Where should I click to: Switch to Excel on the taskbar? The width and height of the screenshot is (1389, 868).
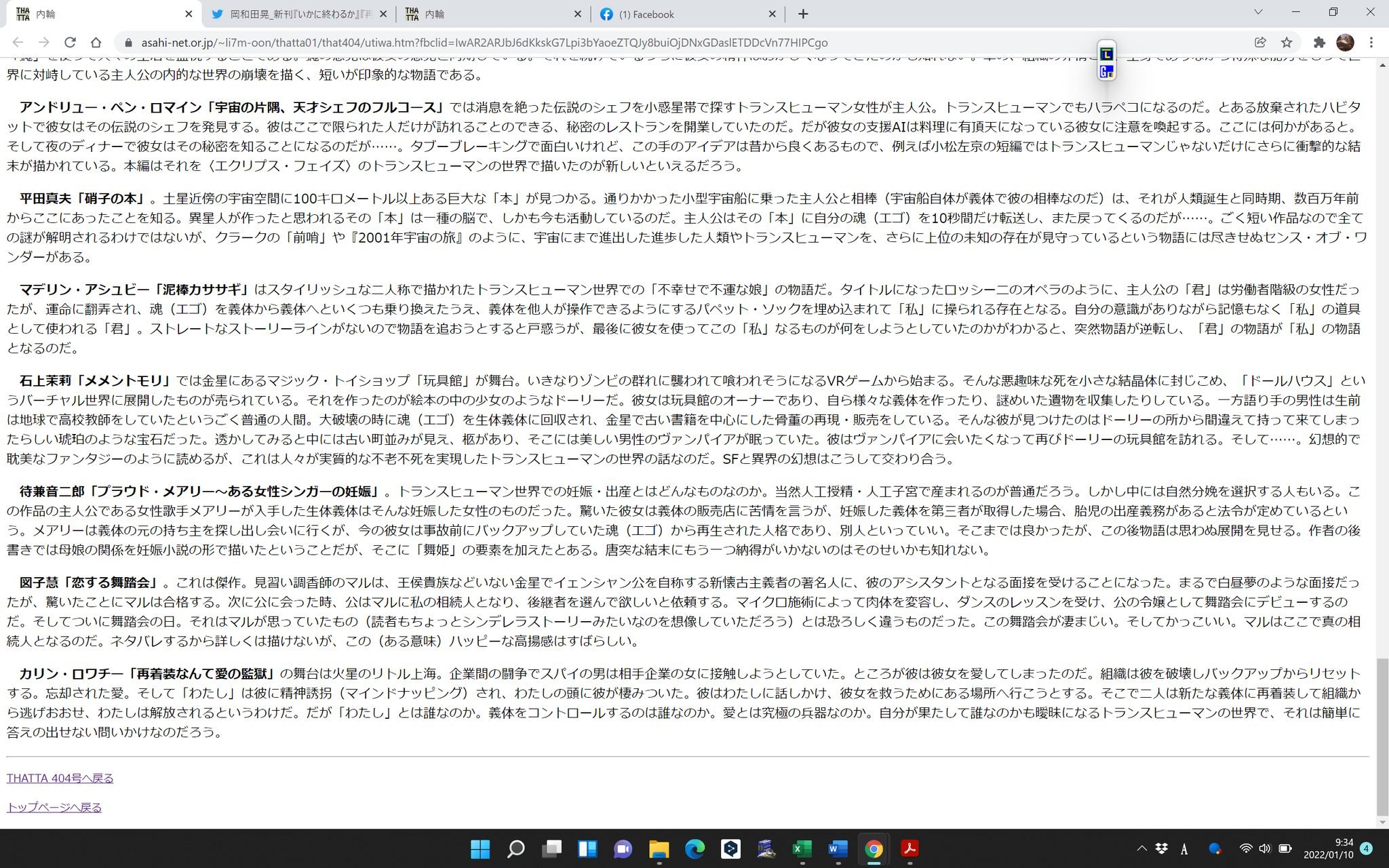point(802,849)
